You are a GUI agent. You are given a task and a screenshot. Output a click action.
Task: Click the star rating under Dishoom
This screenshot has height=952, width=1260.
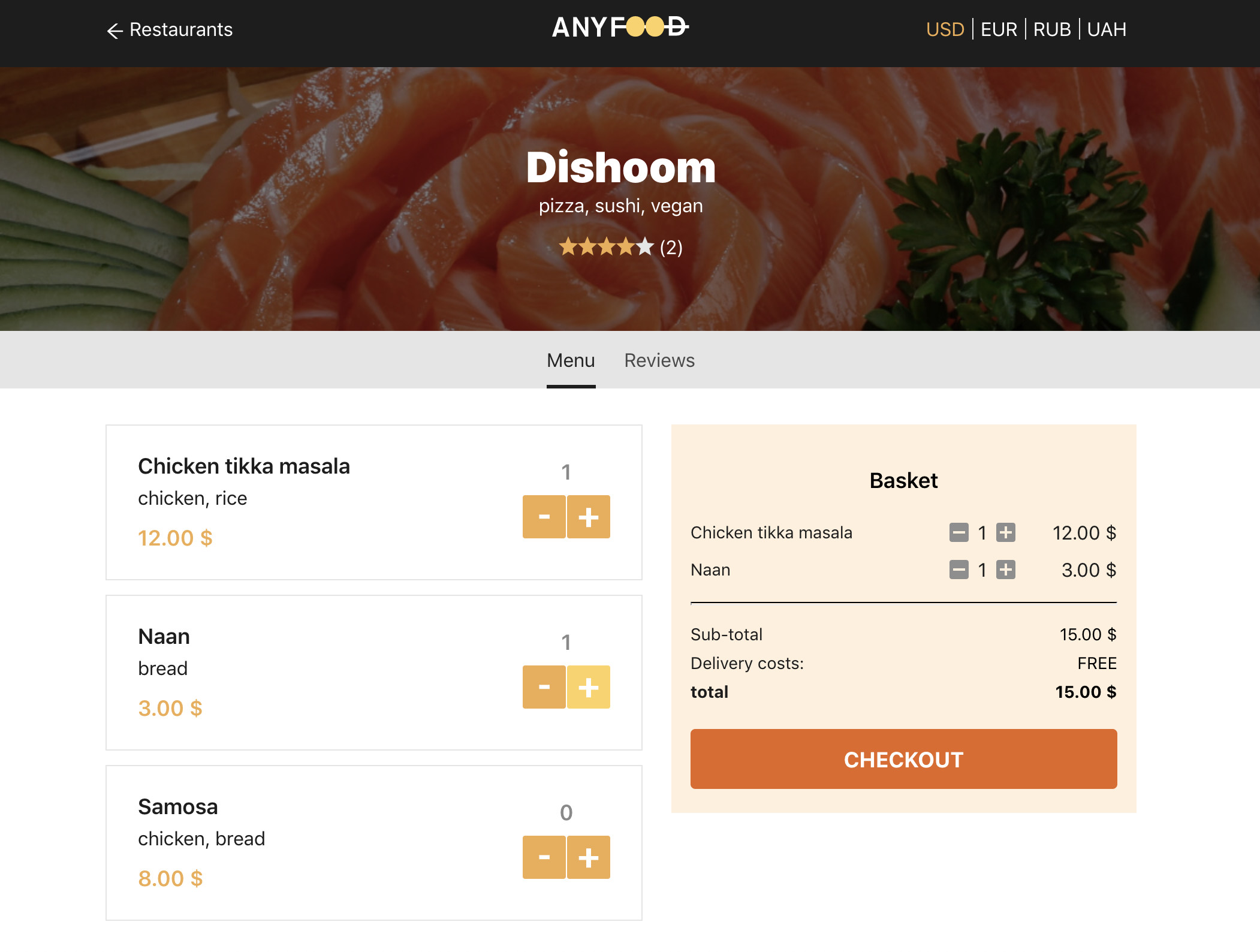[x=605, y=247]
